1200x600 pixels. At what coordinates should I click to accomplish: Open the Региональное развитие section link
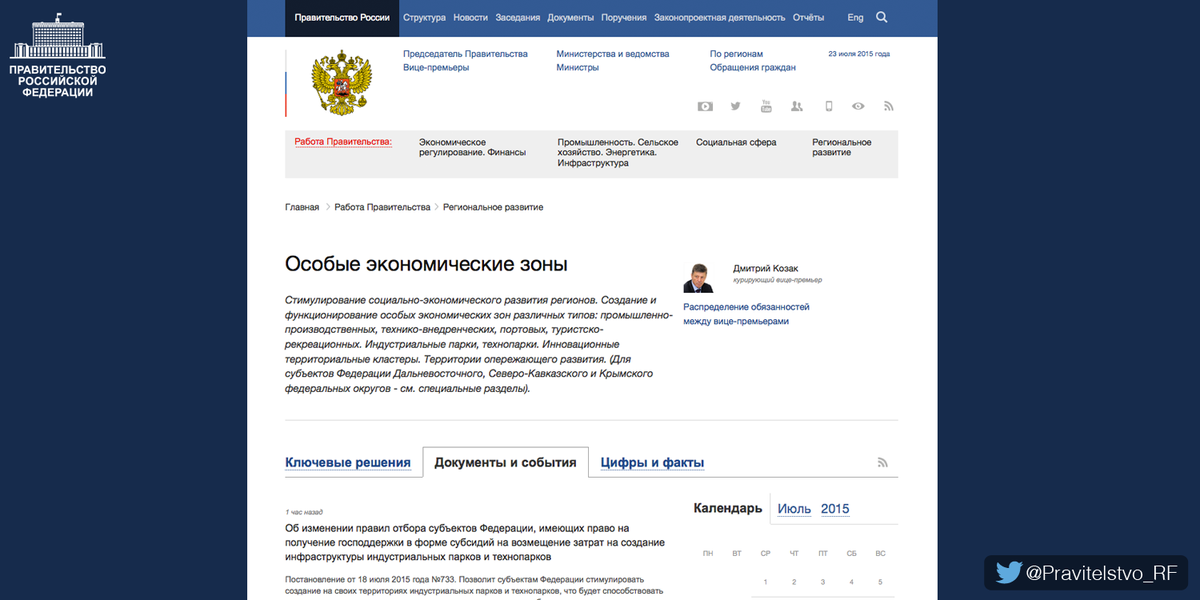842,148
